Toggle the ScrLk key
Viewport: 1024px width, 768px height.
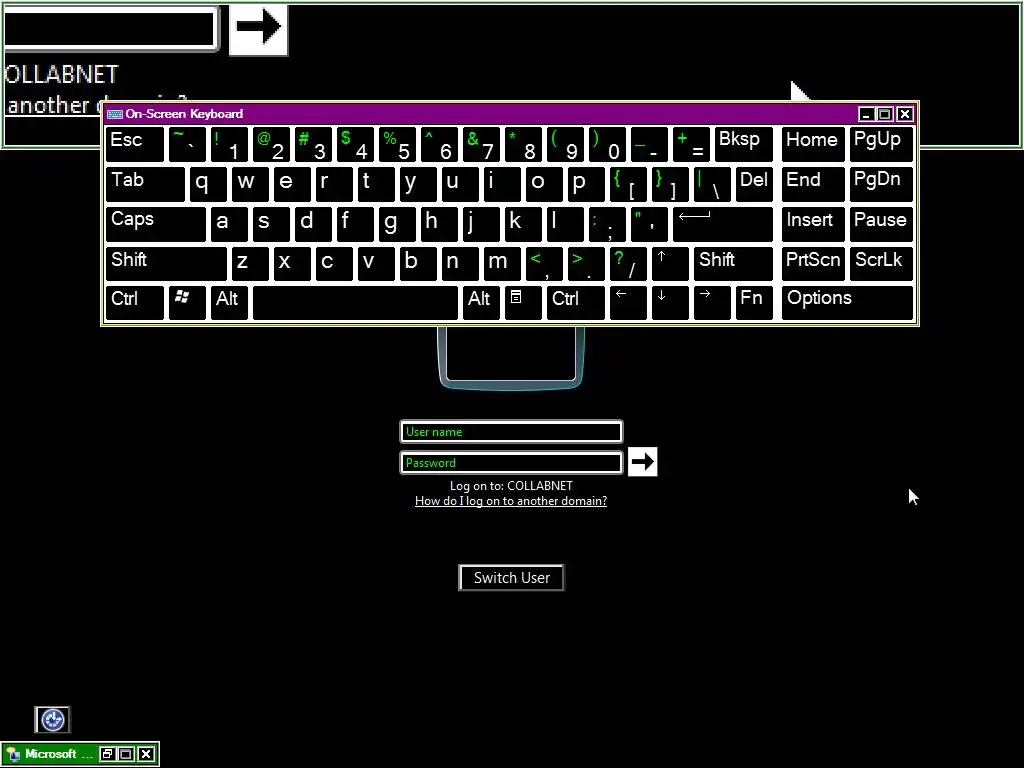tap(881, 264)
